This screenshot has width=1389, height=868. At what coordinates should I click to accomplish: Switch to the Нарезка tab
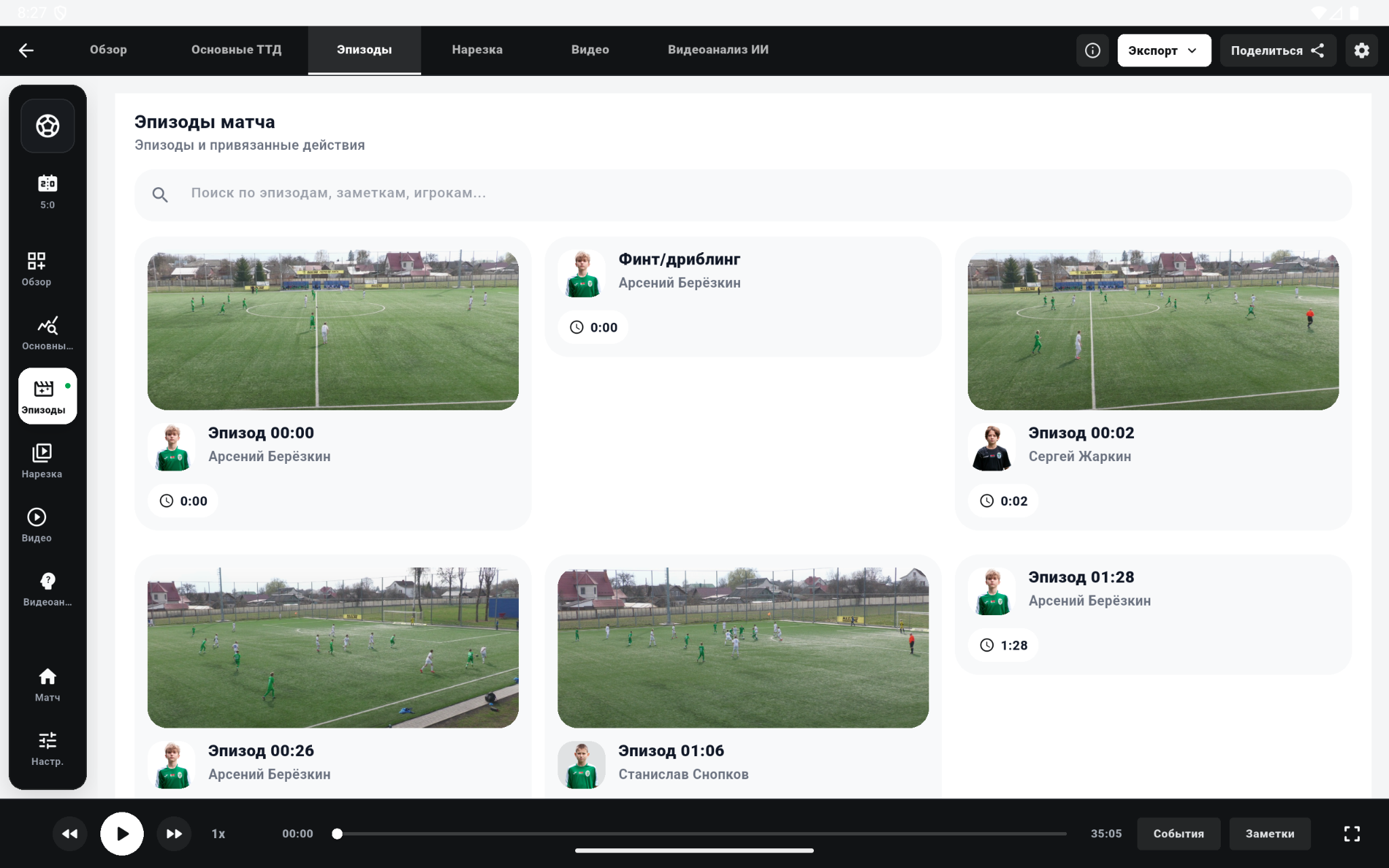pyautogui.click(x=477, y=50)
